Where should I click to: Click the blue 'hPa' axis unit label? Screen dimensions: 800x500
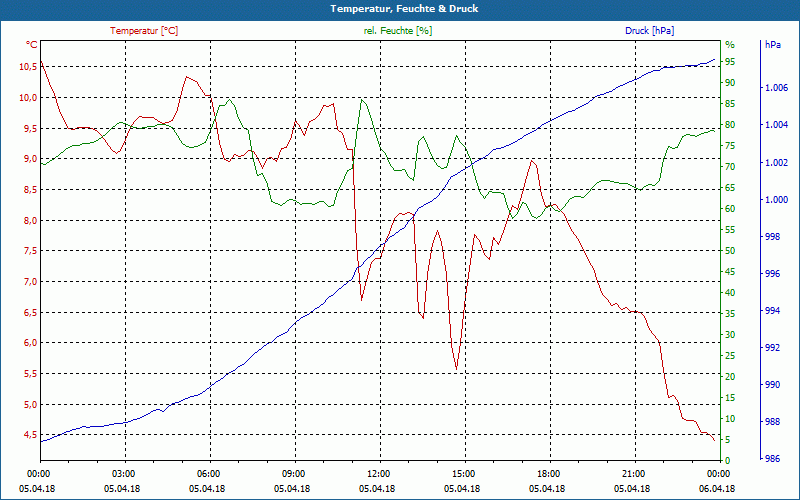773,45
